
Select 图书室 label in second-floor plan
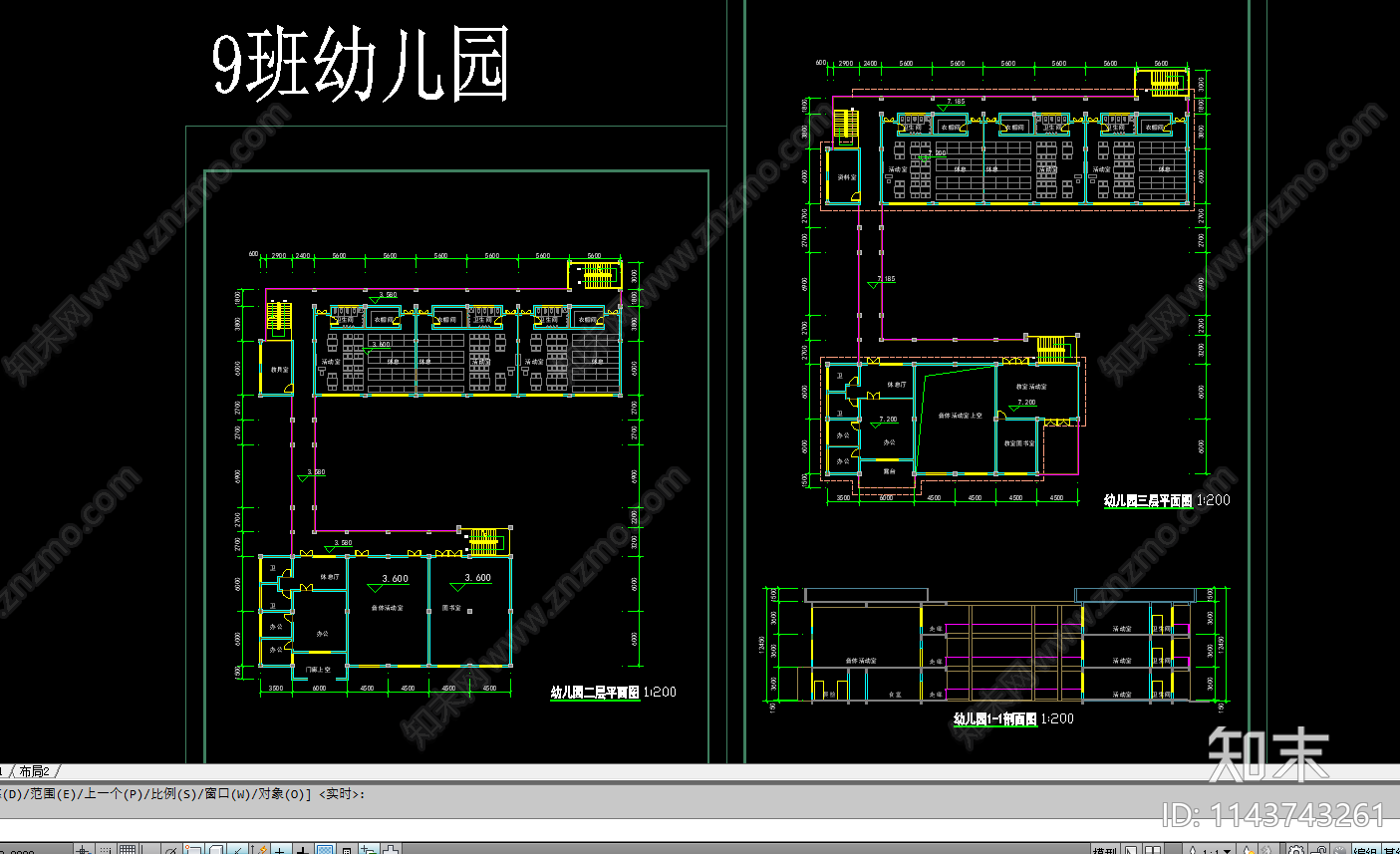[451, 607]
